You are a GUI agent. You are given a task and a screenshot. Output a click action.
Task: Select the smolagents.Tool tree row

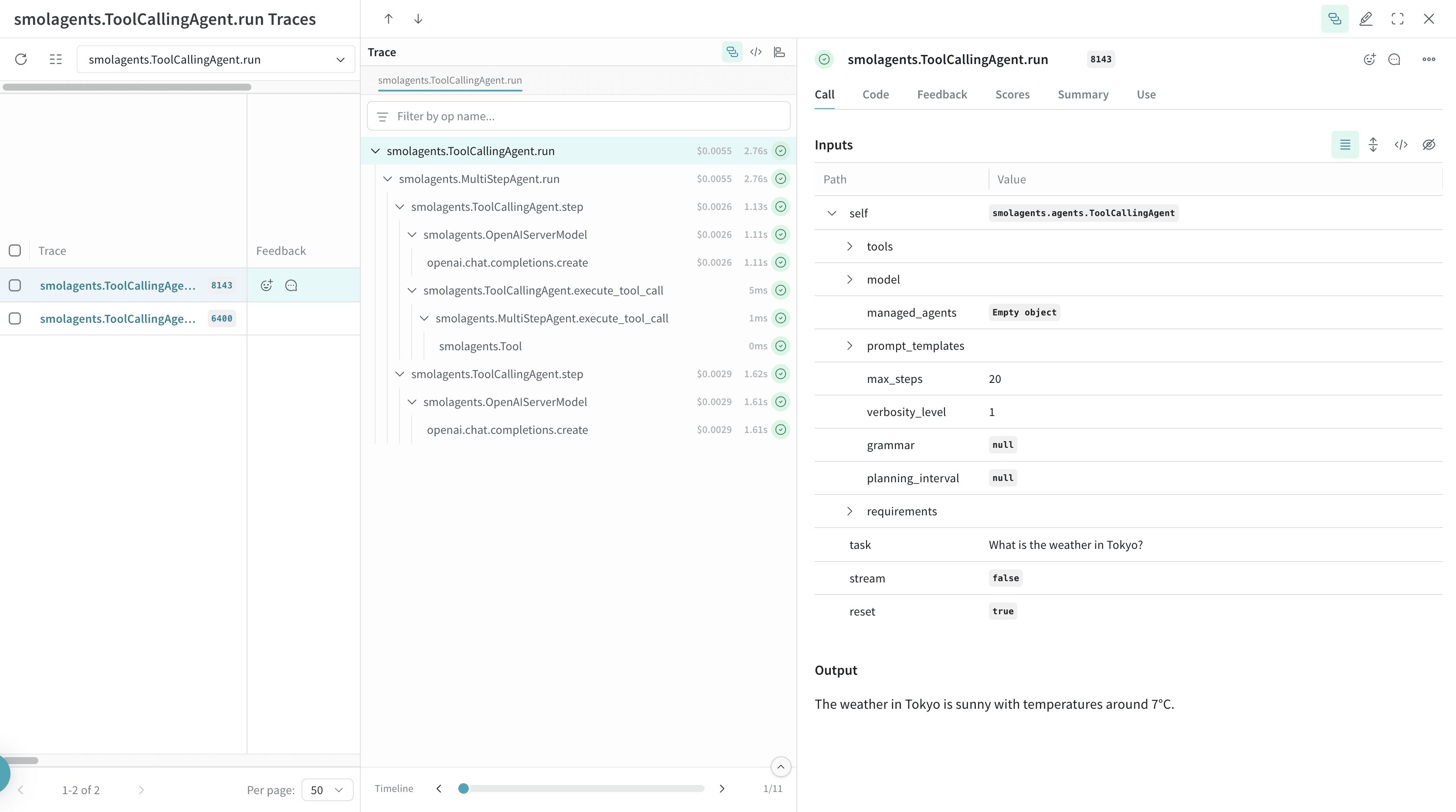[578, 346]
